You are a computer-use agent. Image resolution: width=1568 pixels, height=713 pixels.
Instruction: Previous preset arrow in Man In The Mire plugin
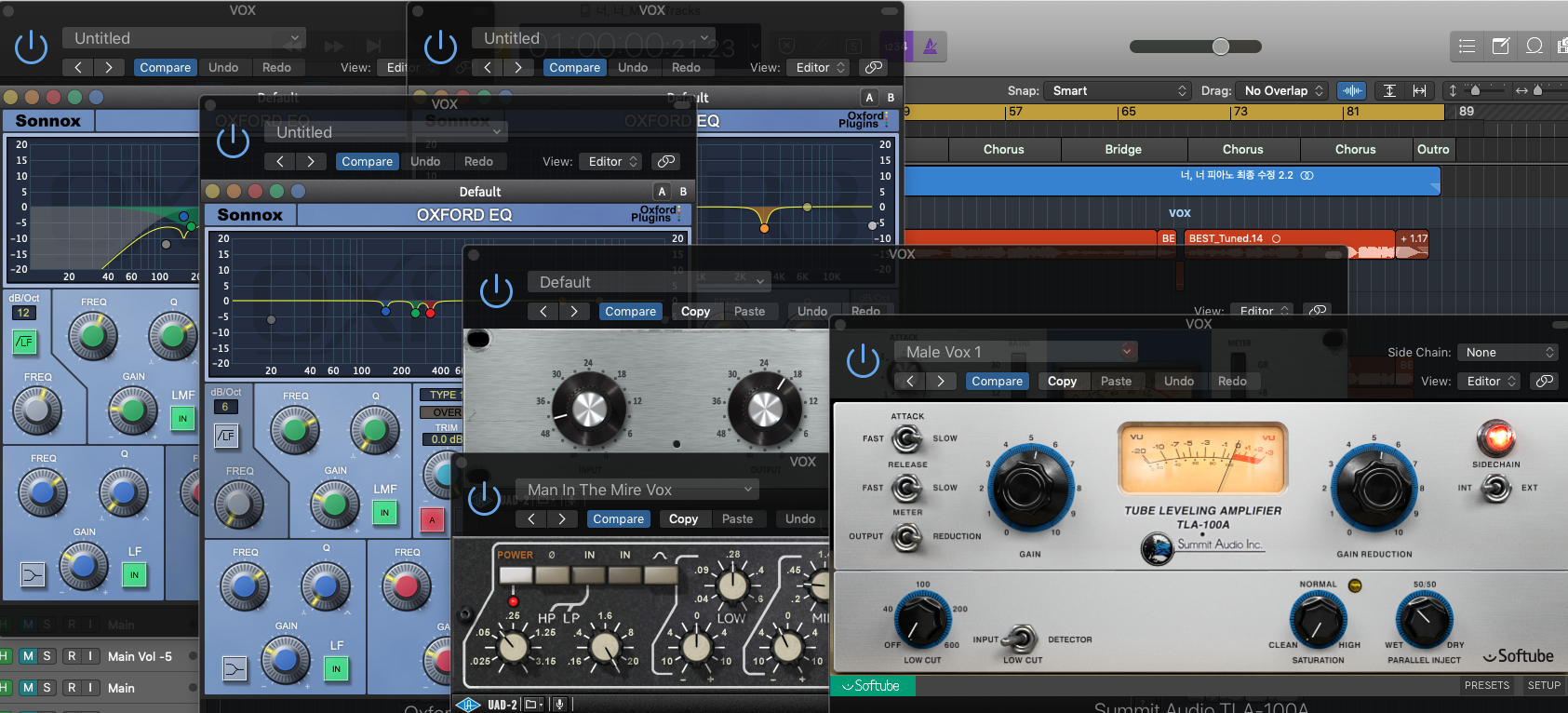(531, 518)
